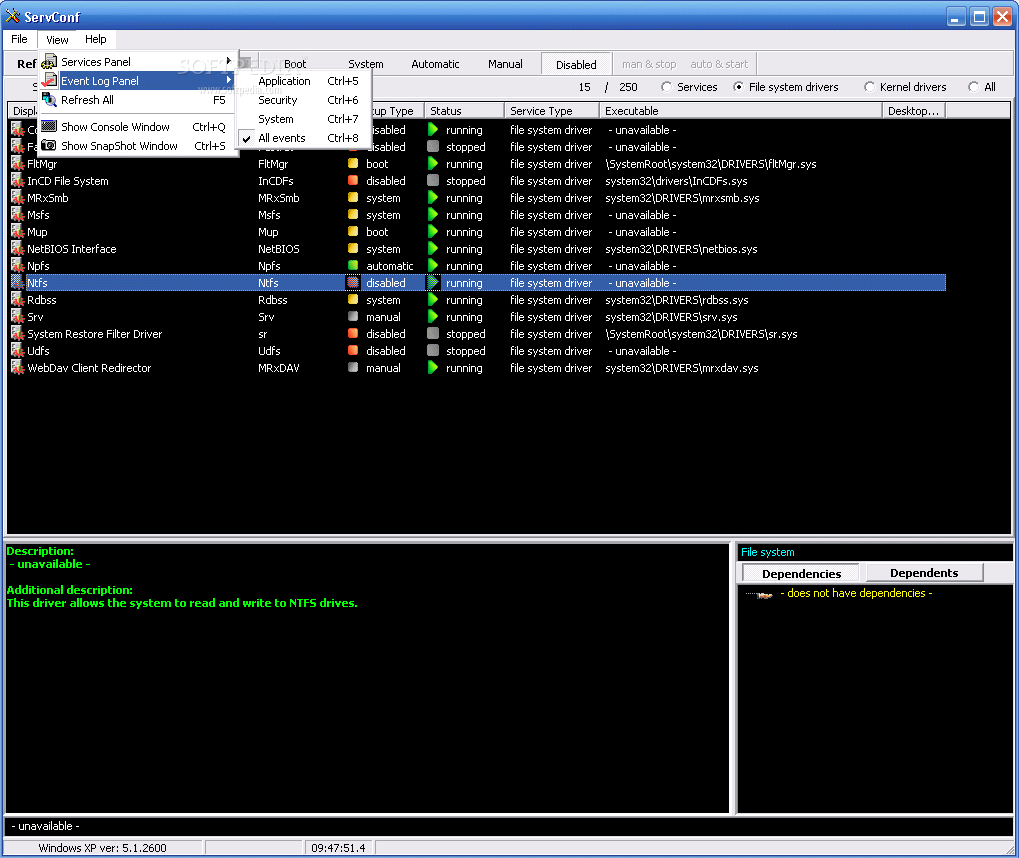1019x858 pixels.
Task: Click the NetBIOS service name cell
Action: (279, 249)
